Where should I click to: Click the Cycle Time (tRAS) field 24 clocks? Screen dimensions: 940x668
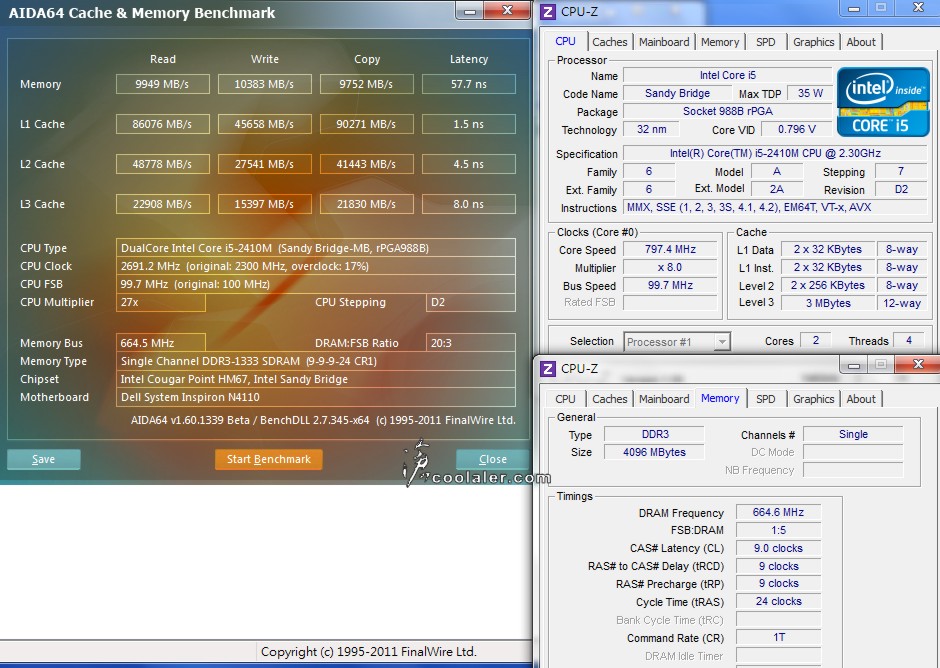[778, 601]
